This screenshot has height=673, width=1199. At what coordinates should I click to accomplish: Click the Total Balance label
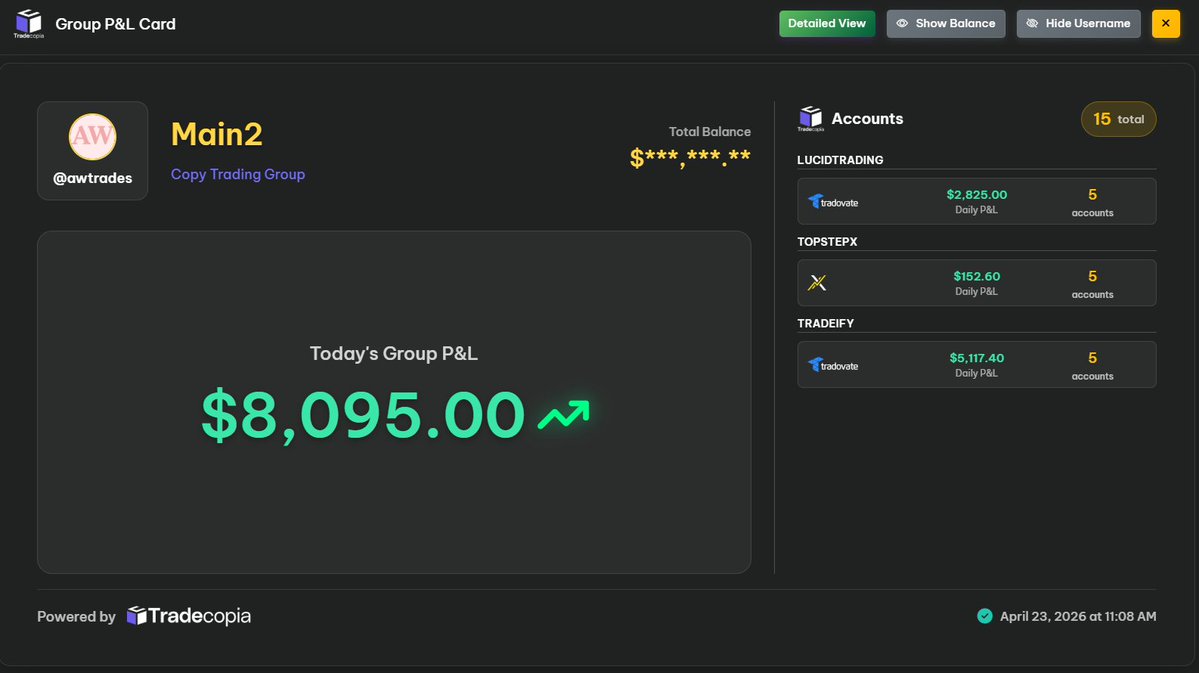[x=710, y=132]
